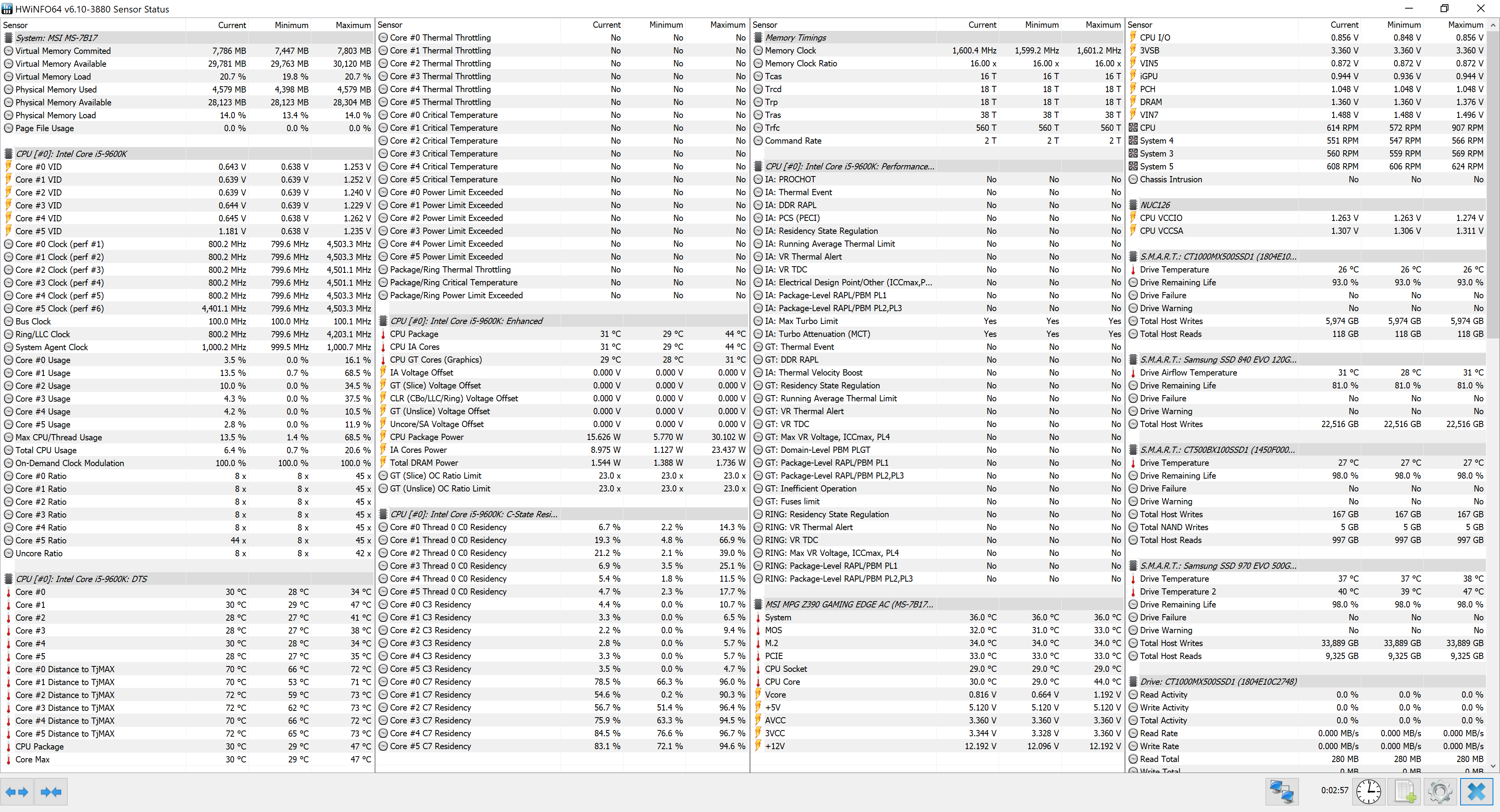Click the expand columns arrows button

click(17, 792)
